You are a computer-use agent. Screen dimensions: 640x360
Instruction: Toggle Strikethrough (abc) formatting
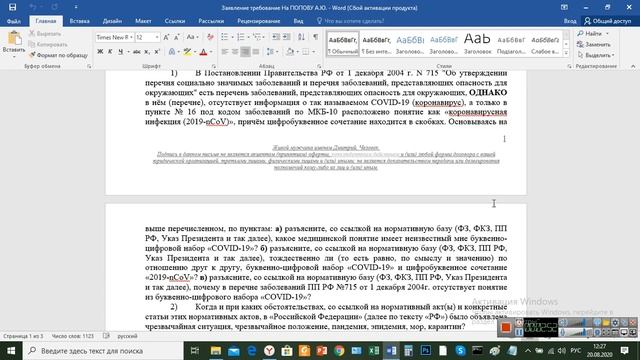pyautogui.click(x=137, y=52)
